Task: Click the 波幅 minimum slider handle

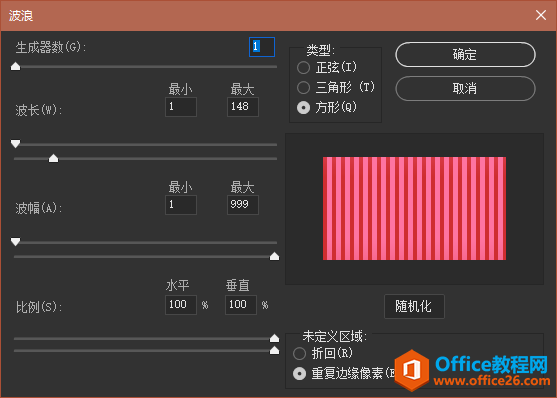Action: (16, 242)
